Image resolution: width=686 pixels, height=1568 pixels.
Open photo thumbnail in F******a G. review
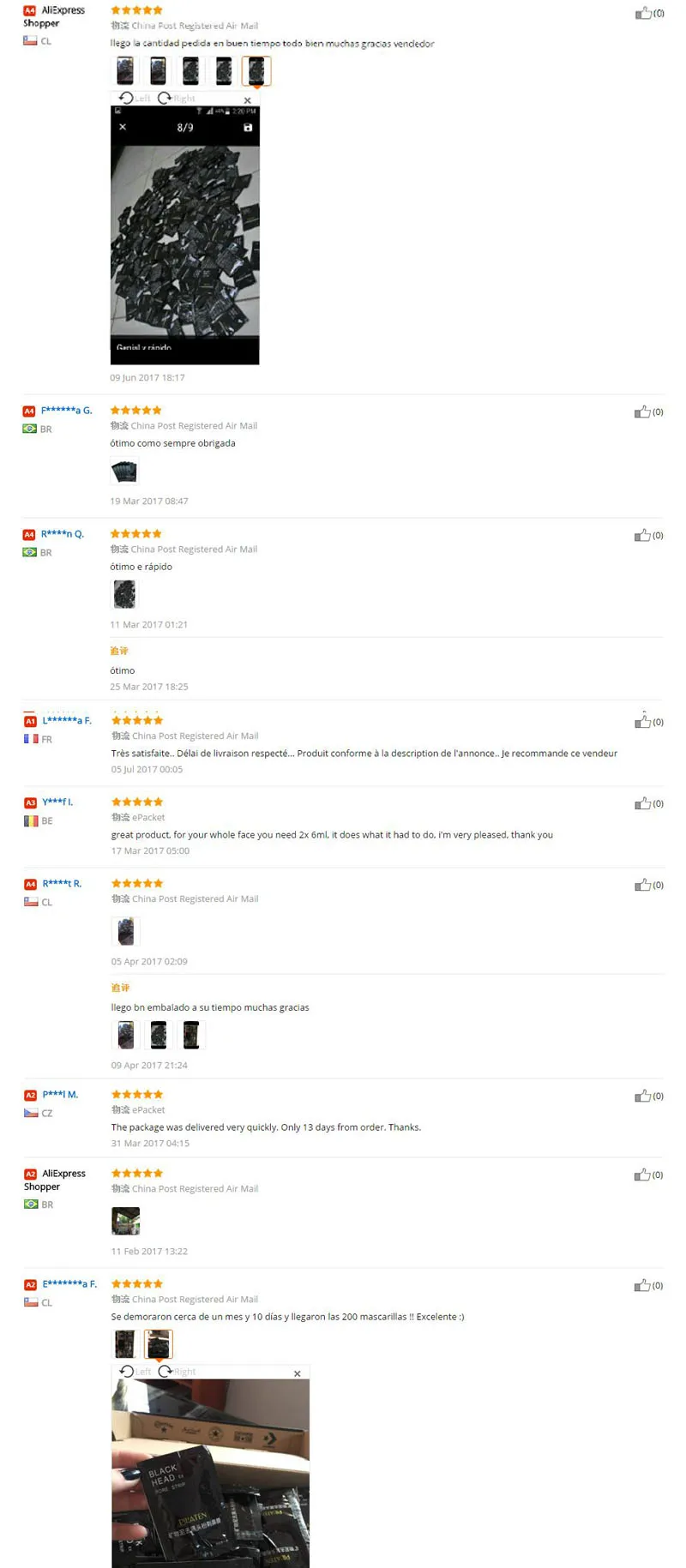click(x=124, y=472)
